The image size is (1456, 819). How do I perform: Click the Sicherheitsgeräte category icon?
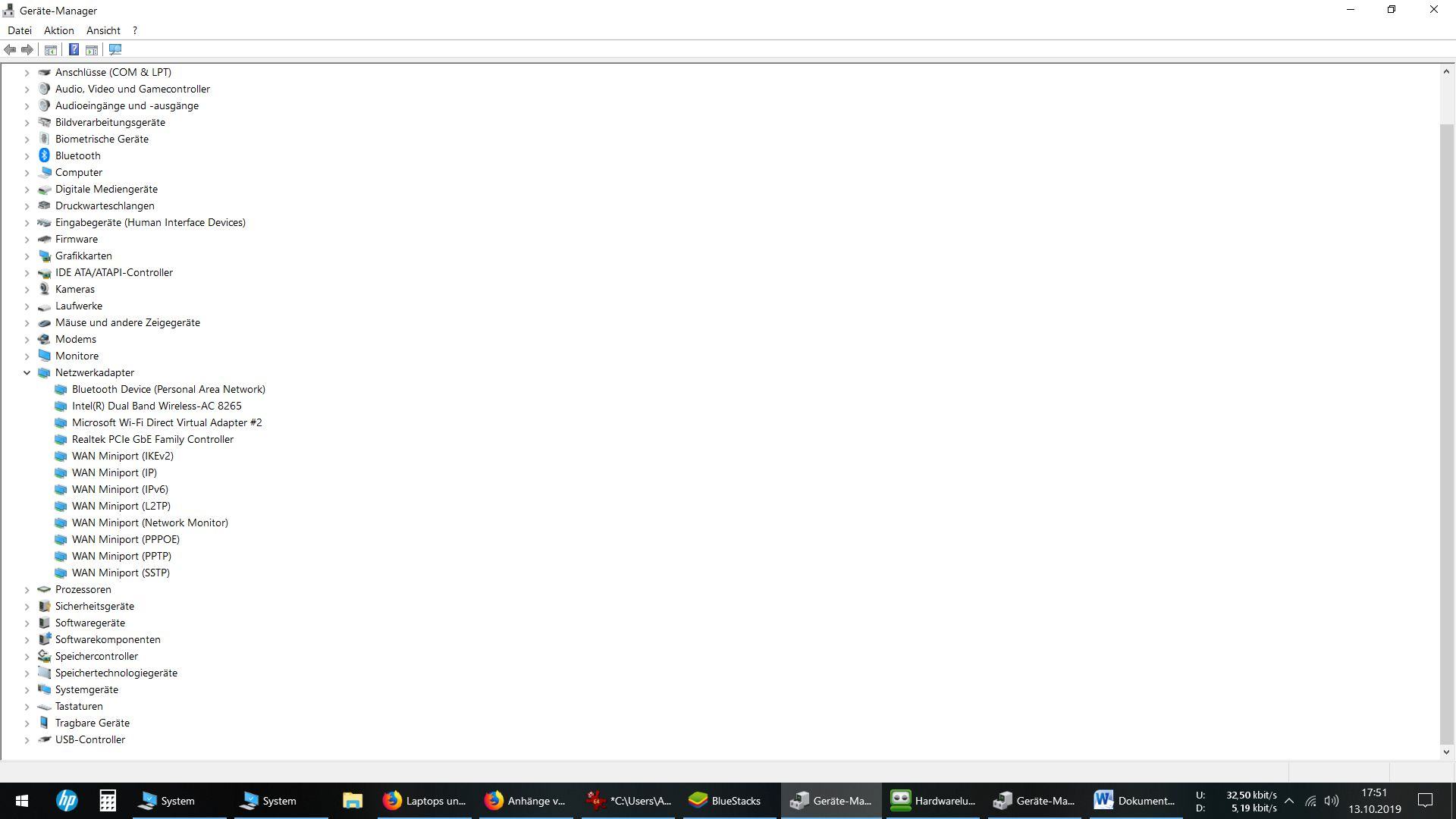pyautogui.click(x=44, y=606)
